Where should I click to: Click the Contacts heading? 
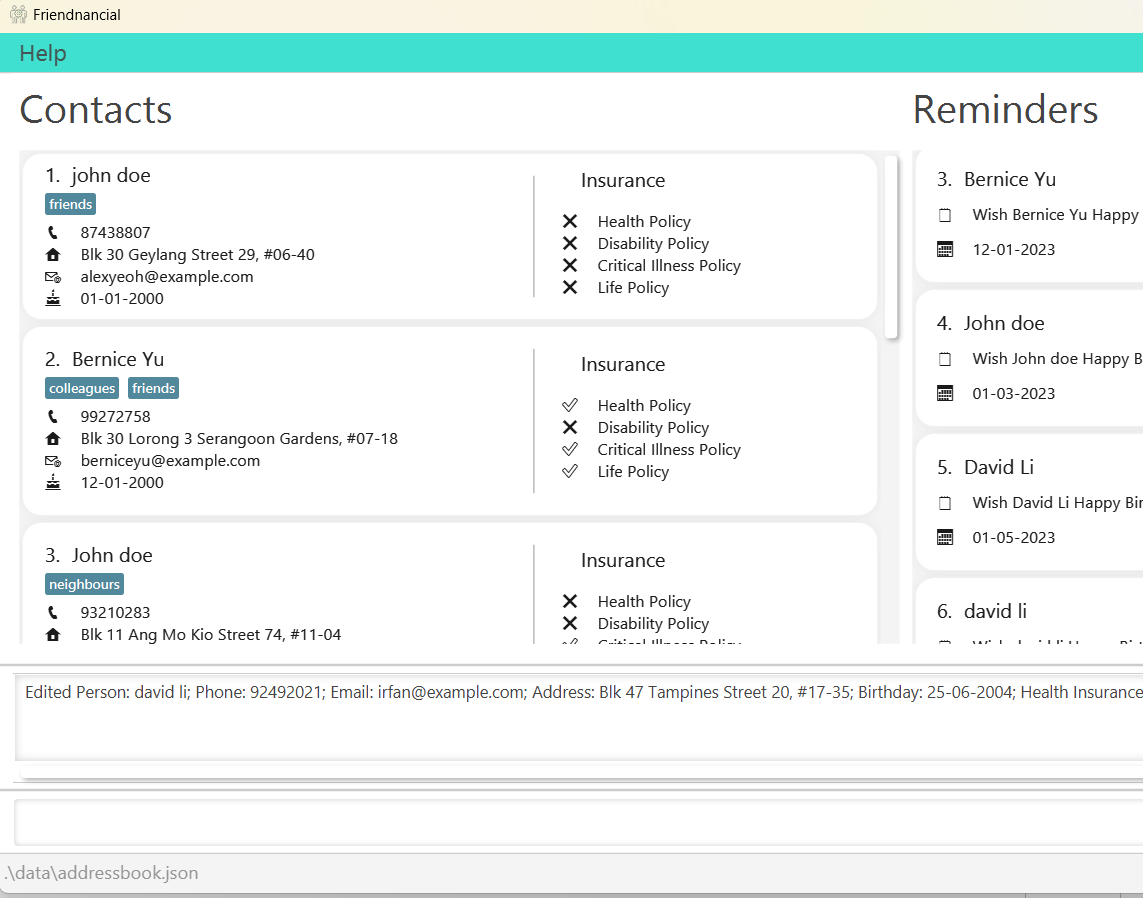pyautogui.click(x=95, y=109)
